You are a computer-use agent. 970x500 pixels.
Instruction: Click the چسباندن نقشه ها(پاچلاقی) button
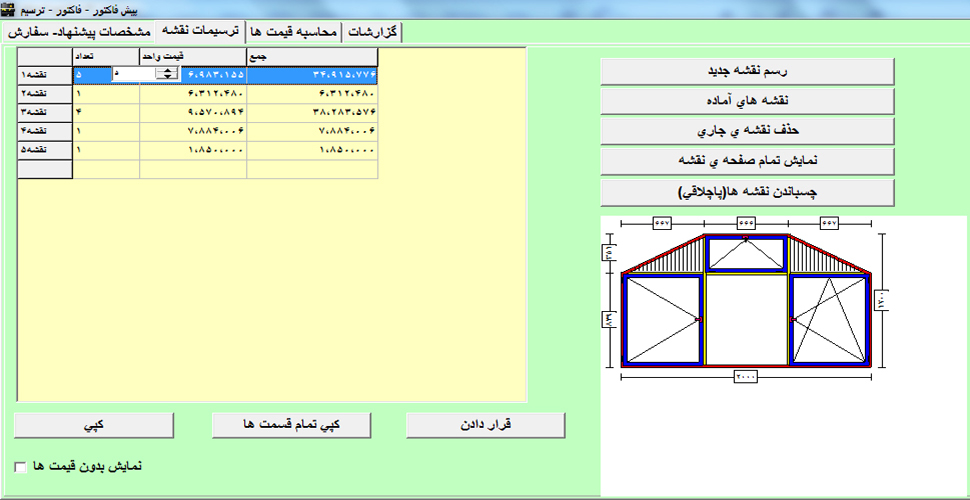pos(747,191)
